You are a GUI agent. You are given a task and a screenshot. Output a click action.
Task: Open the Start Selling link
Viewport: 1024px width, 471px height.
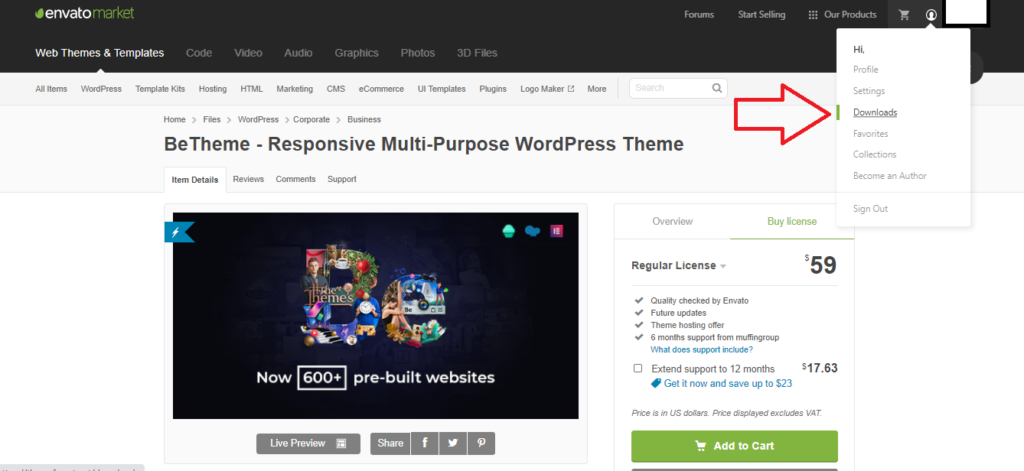click(761, 14)
